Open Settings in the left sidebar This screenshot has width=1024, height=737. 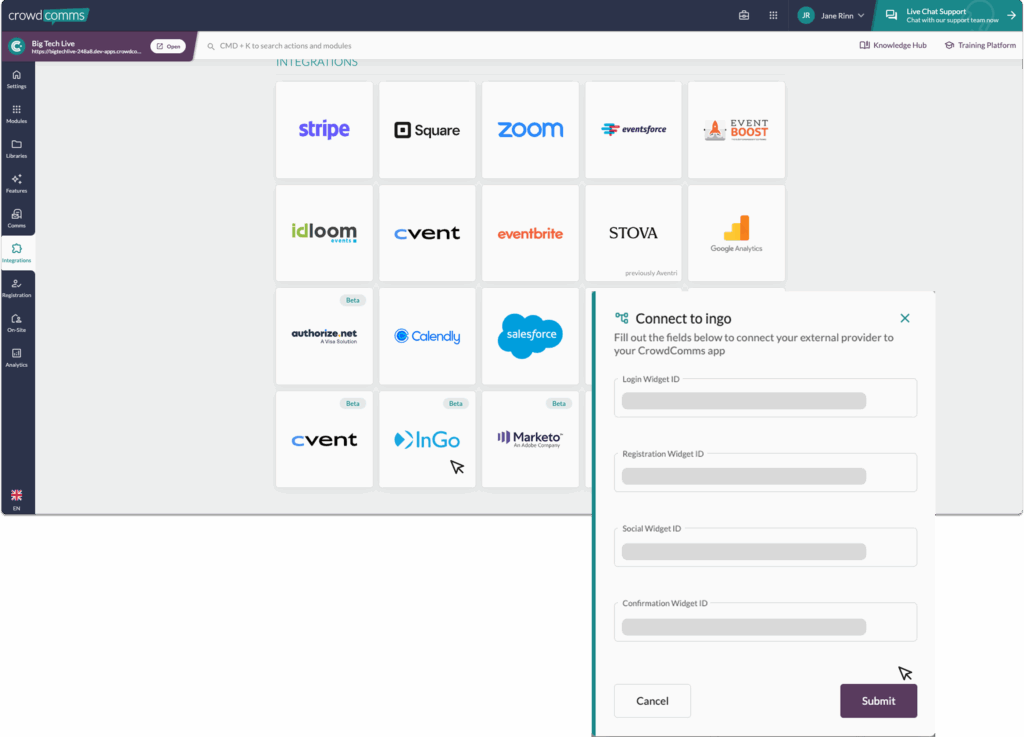(17, 79)
